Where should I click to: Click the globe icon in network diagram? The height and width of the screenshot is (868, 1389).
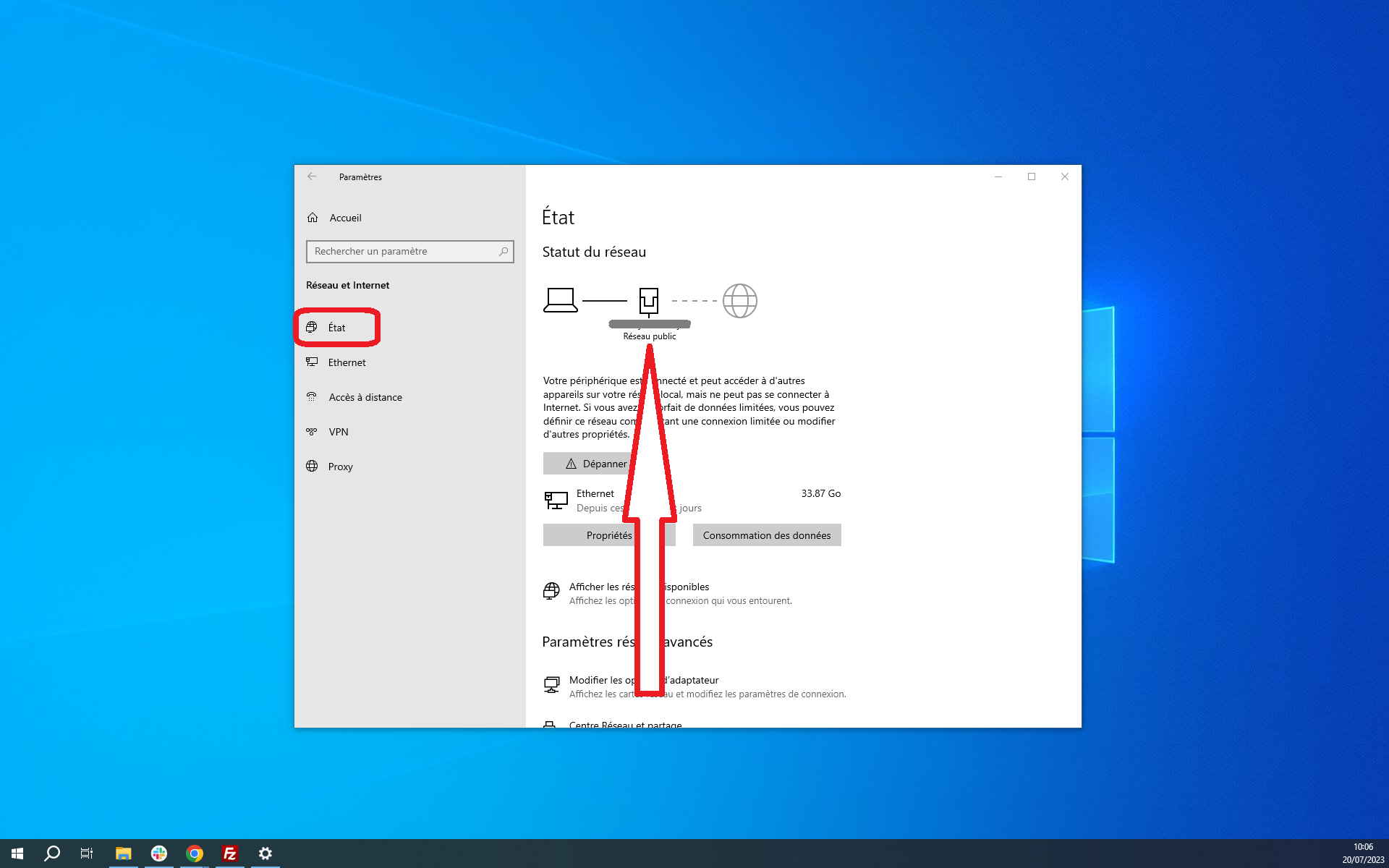tap(739, 301)
